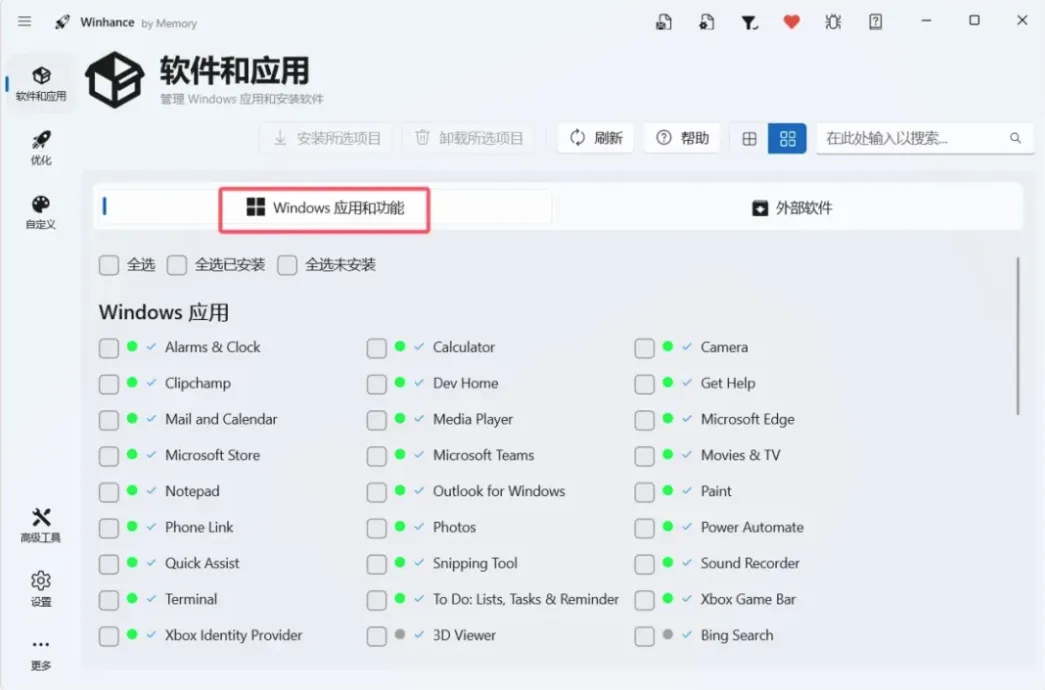1045x690 pixels.
Task: Open the 自定义 palette section
Action: (x=41, y=212)
